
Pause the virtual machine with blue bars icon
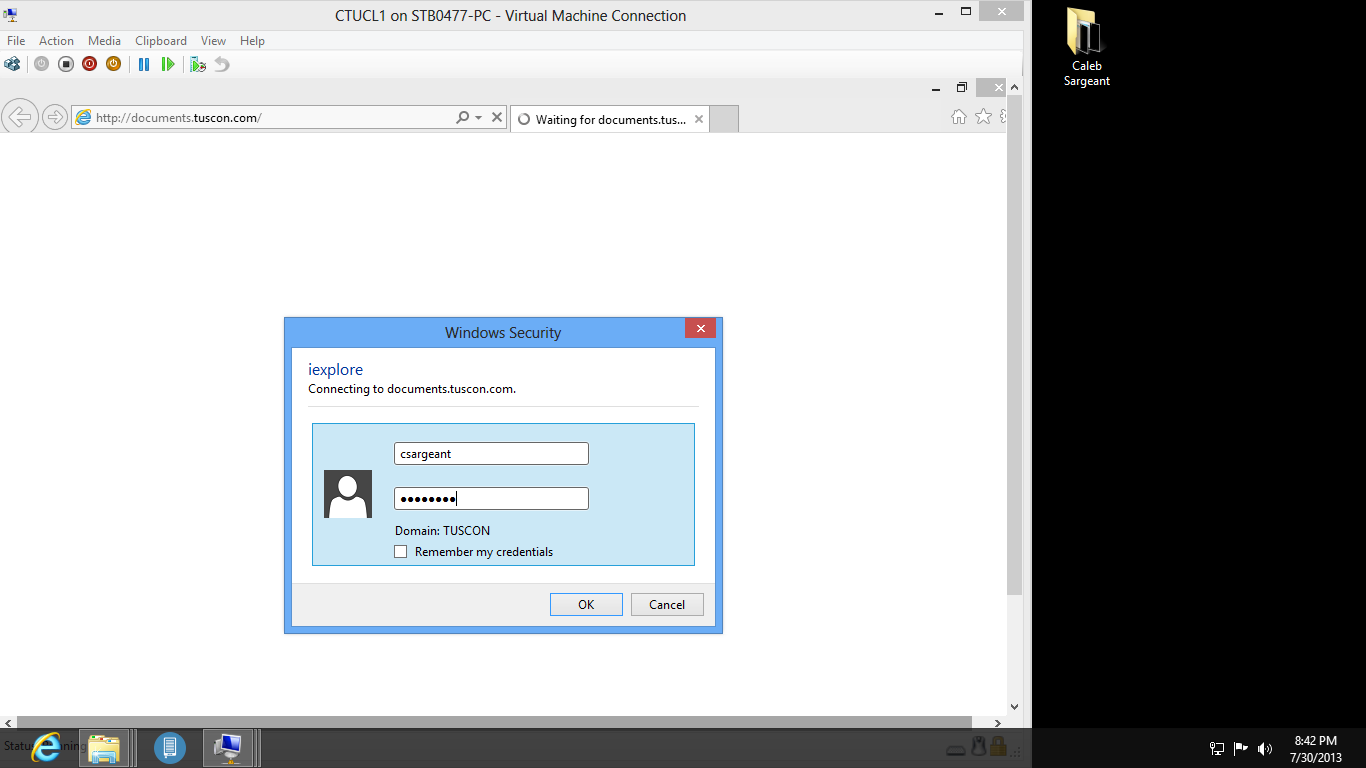[144, 64]
